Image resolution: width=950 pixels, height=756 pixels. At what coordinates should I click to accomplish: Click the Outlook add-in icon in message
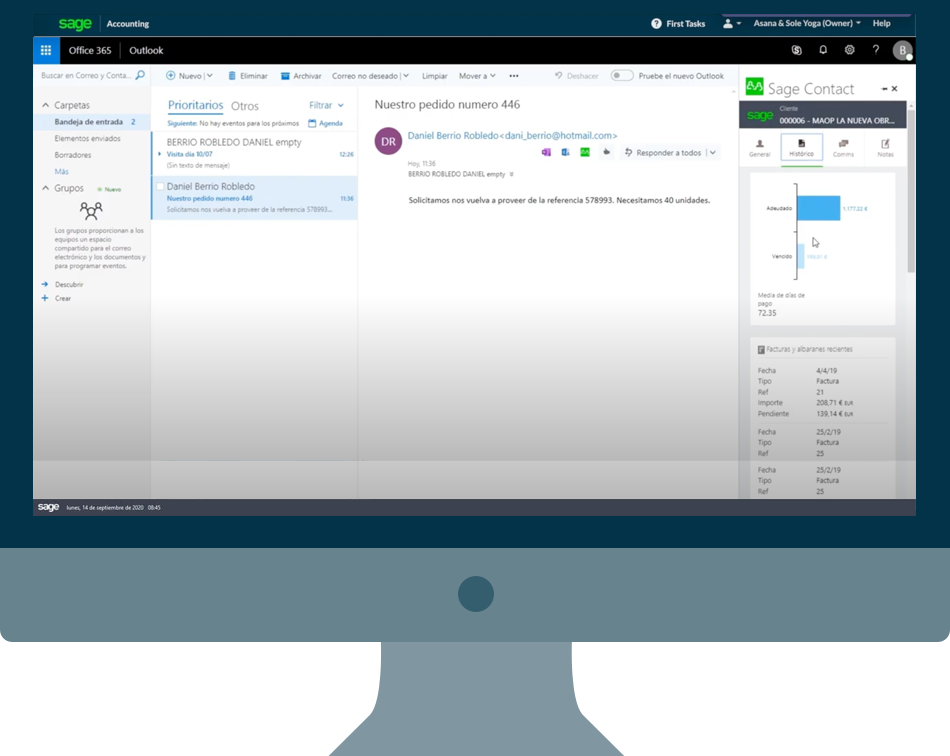565,152
